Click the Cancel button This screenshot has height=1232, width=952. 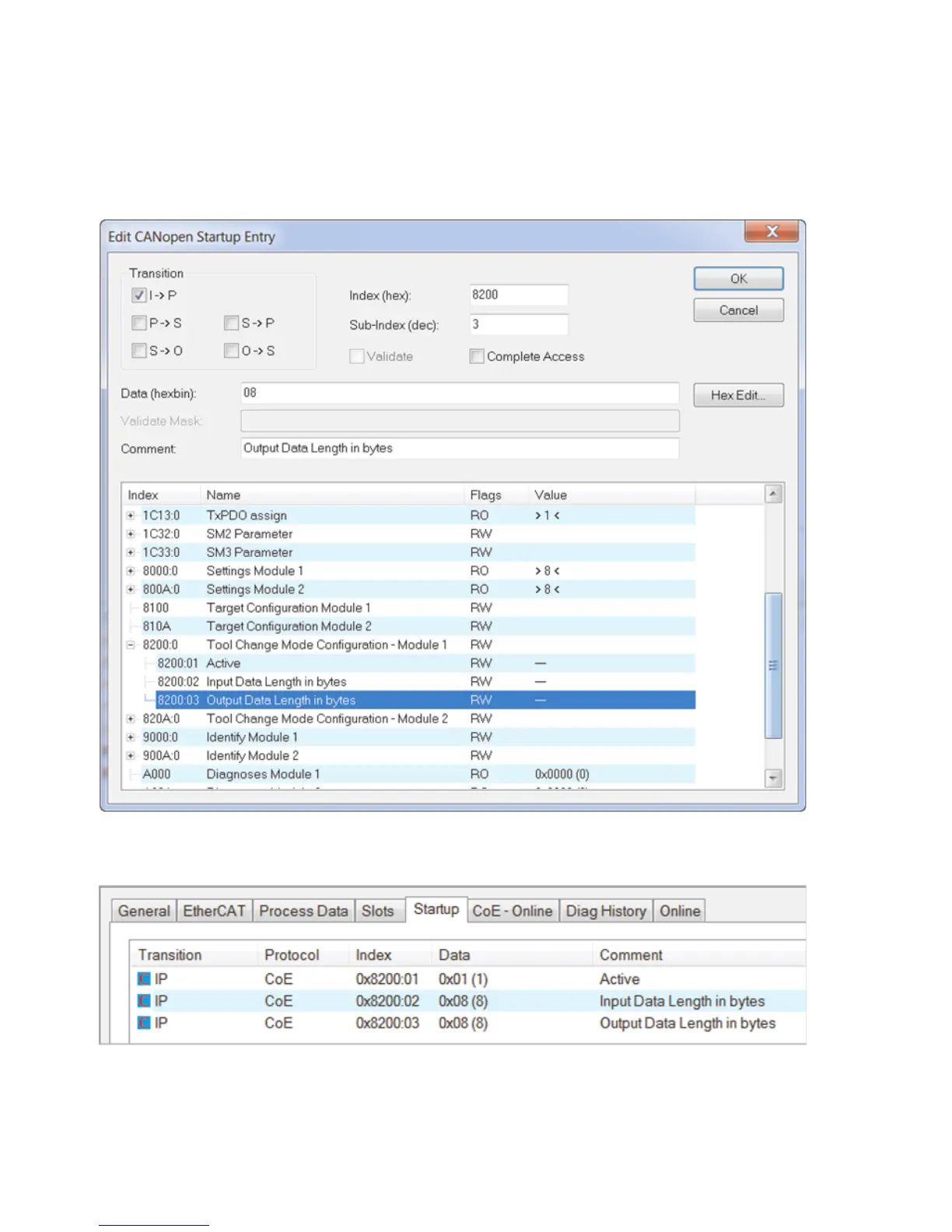(737, 310)
